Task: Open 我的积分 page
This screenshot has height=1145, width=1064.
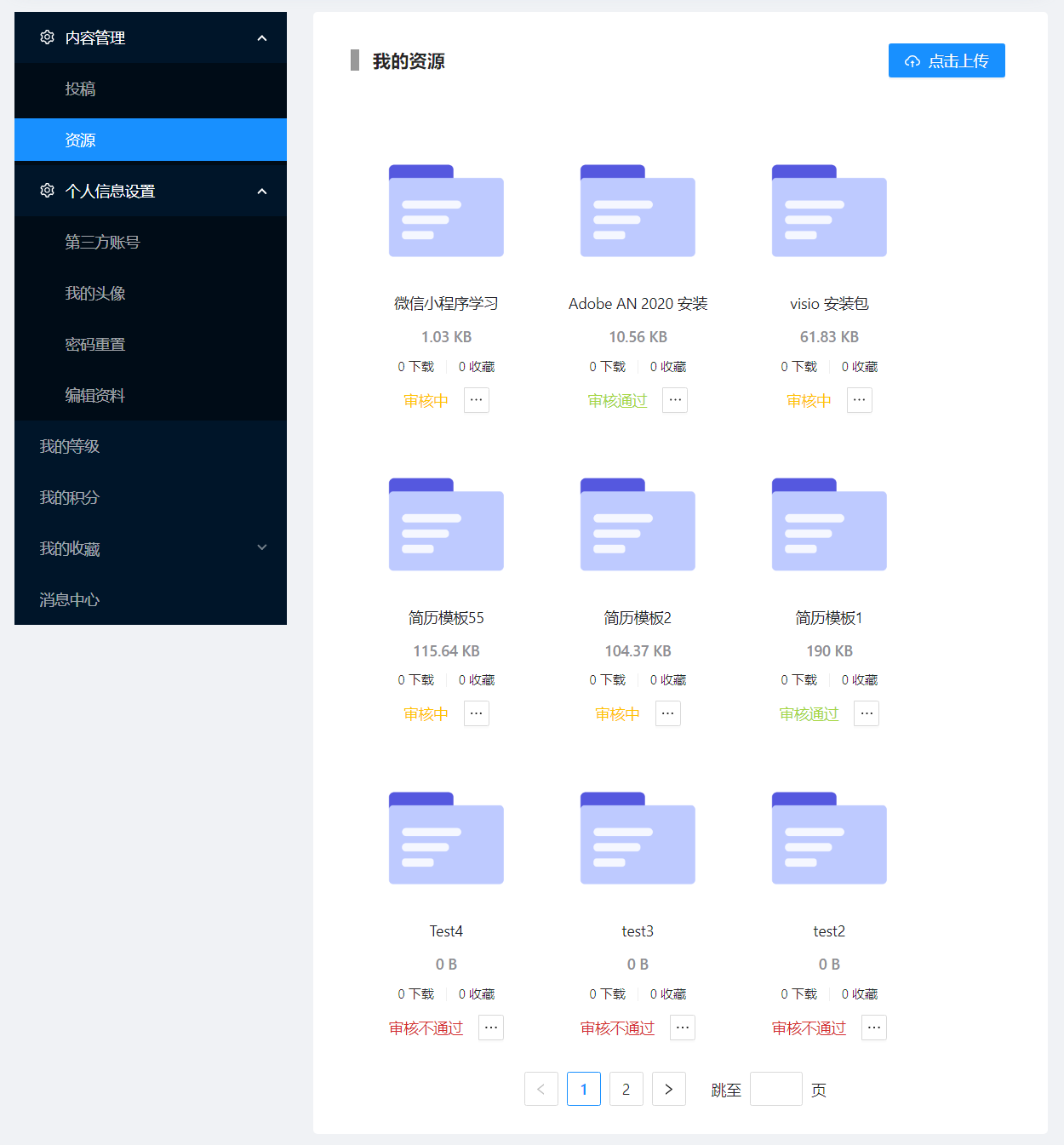Action: [151, 497]
